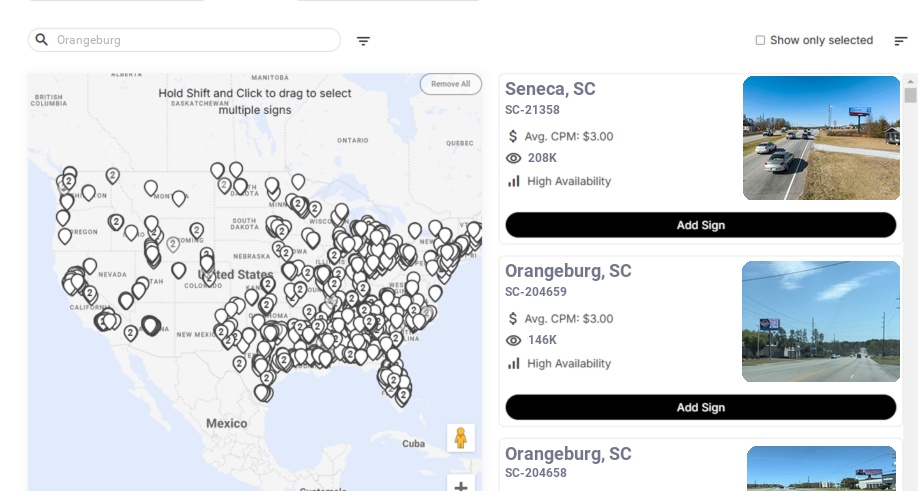Screen dimensions: 920x491
Task: Open the Seneca, SC billboard photo
Action: [821, 138]
